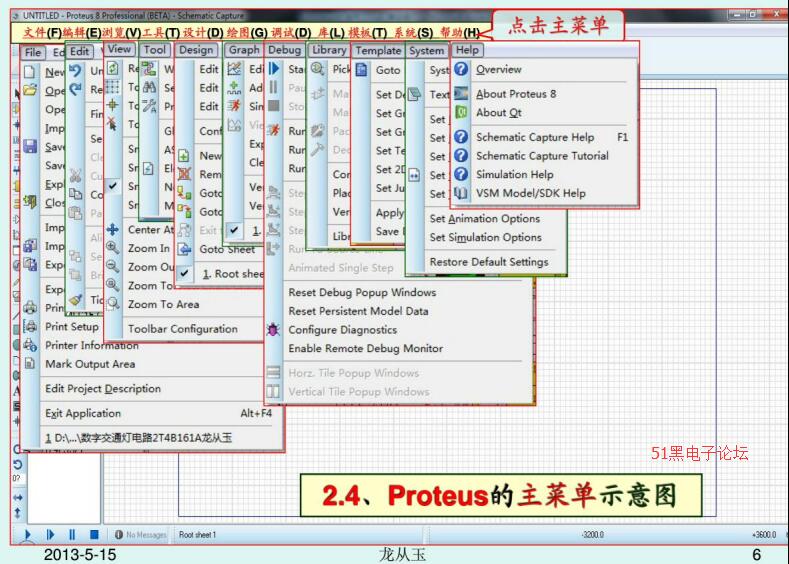This screenshot has height=564, width=789.
Task: Click the Print Setup printer icon
Action: click(x=30, y=326)
